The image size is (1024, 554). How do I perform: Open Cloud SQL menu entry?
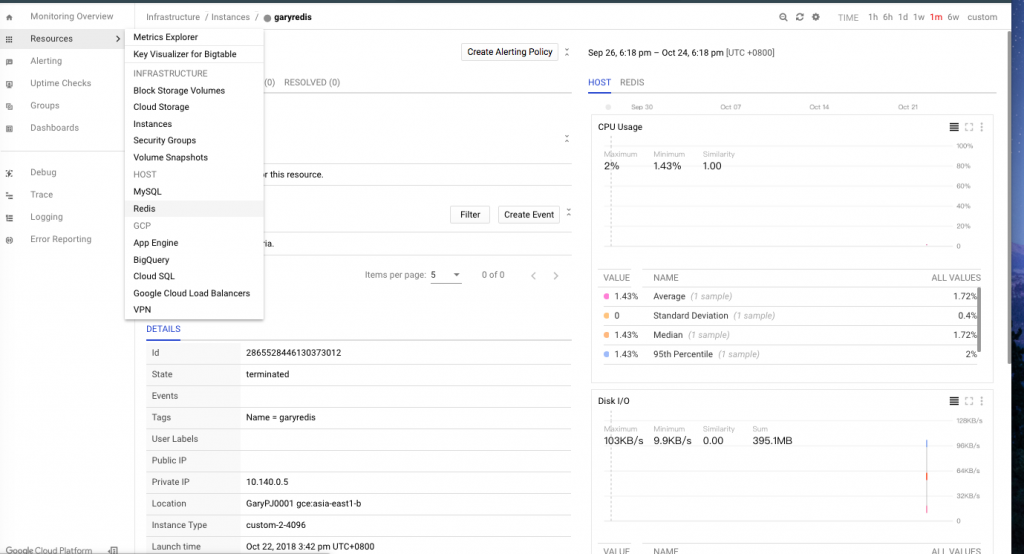click(x=154, y=276)
